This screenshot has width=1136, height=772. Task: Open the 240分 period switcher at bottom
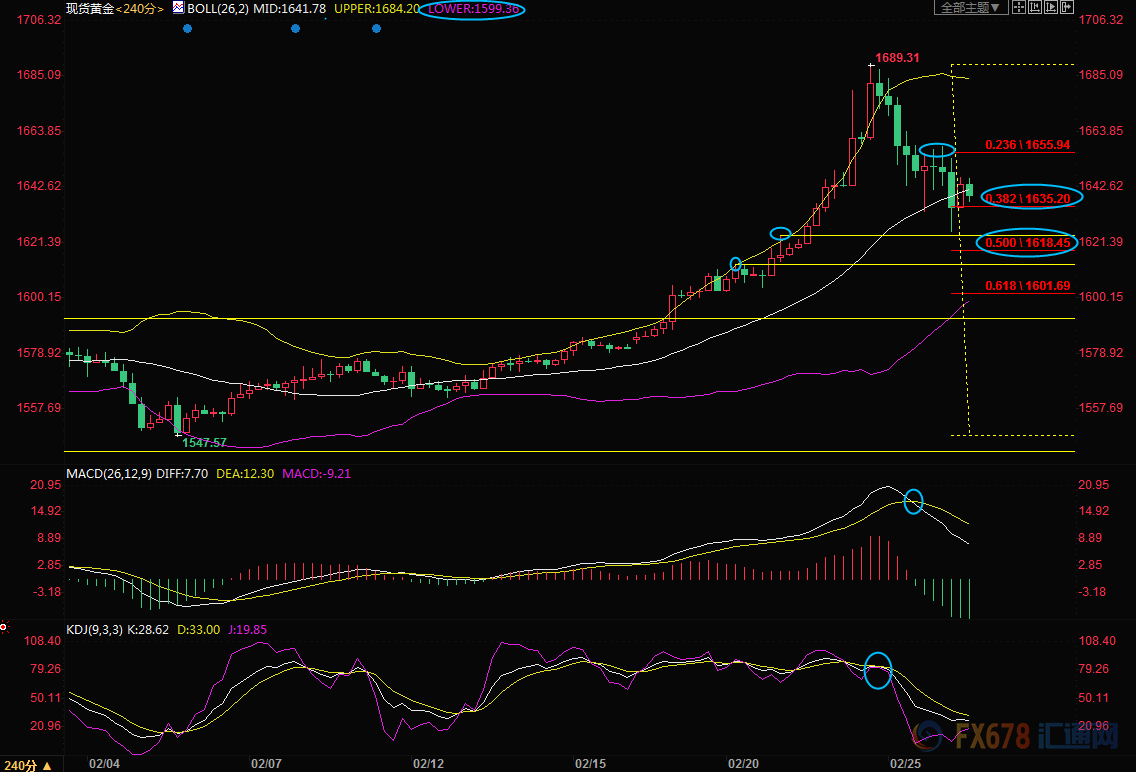pyautogui.click(x=28, y=765)
